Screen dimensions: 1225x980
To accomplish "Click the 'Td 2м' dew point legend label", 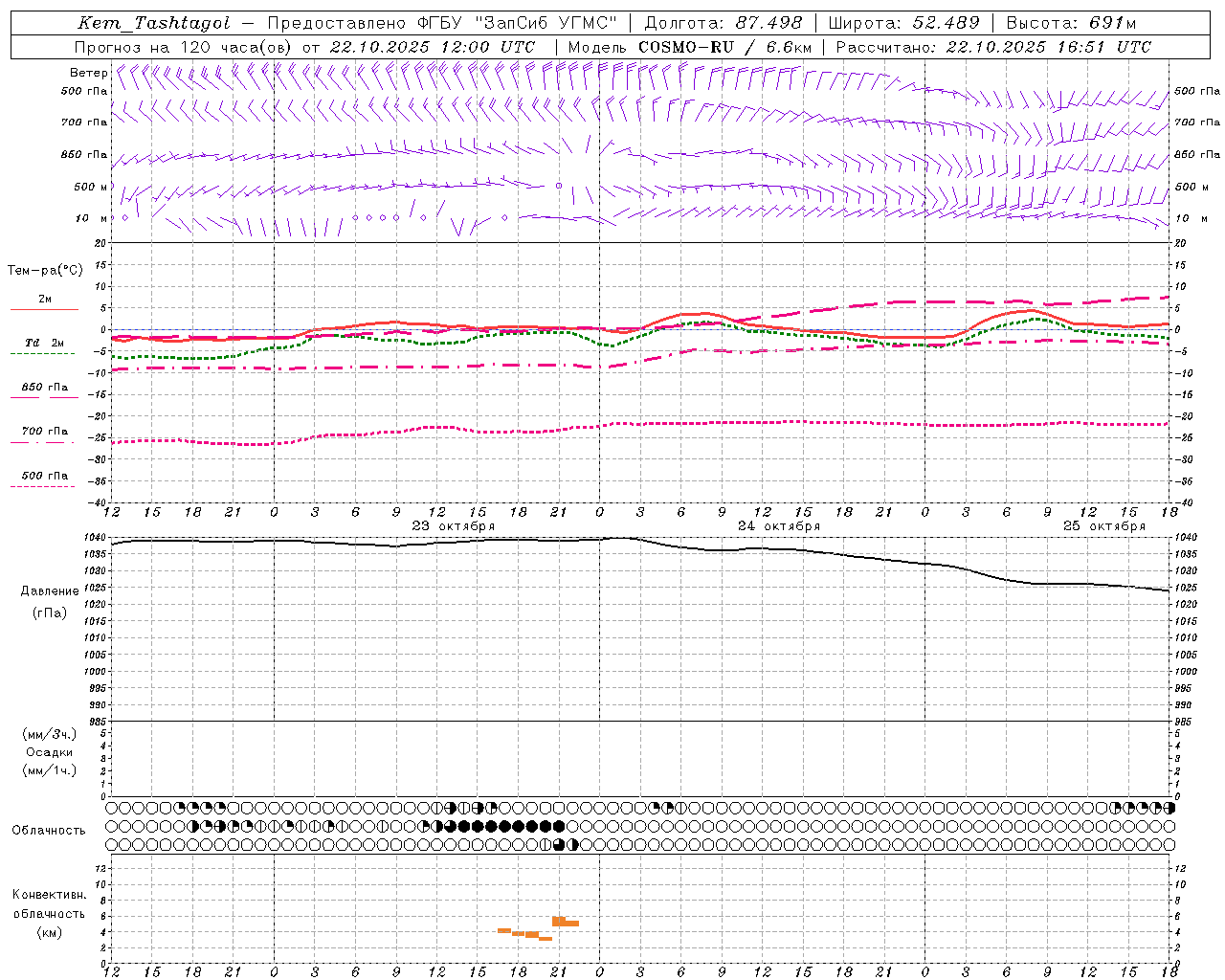I will (45, 343).
